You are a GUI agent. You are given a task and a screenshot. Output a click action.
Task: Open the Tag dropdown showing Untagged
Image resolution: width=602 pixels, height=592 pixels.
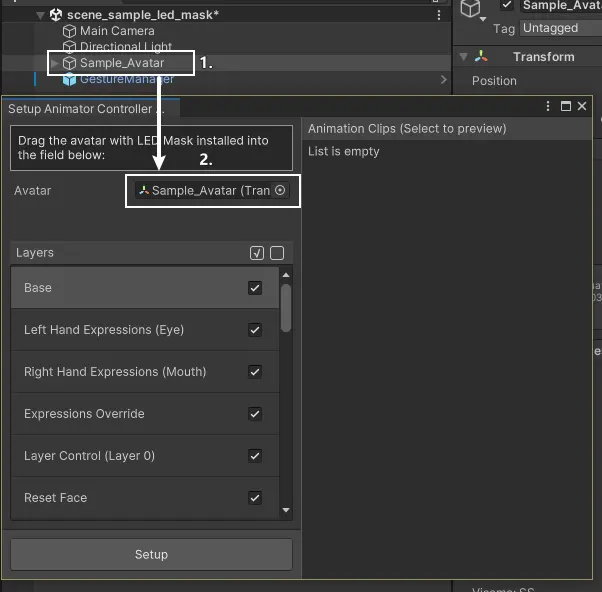tap(560, 28)
